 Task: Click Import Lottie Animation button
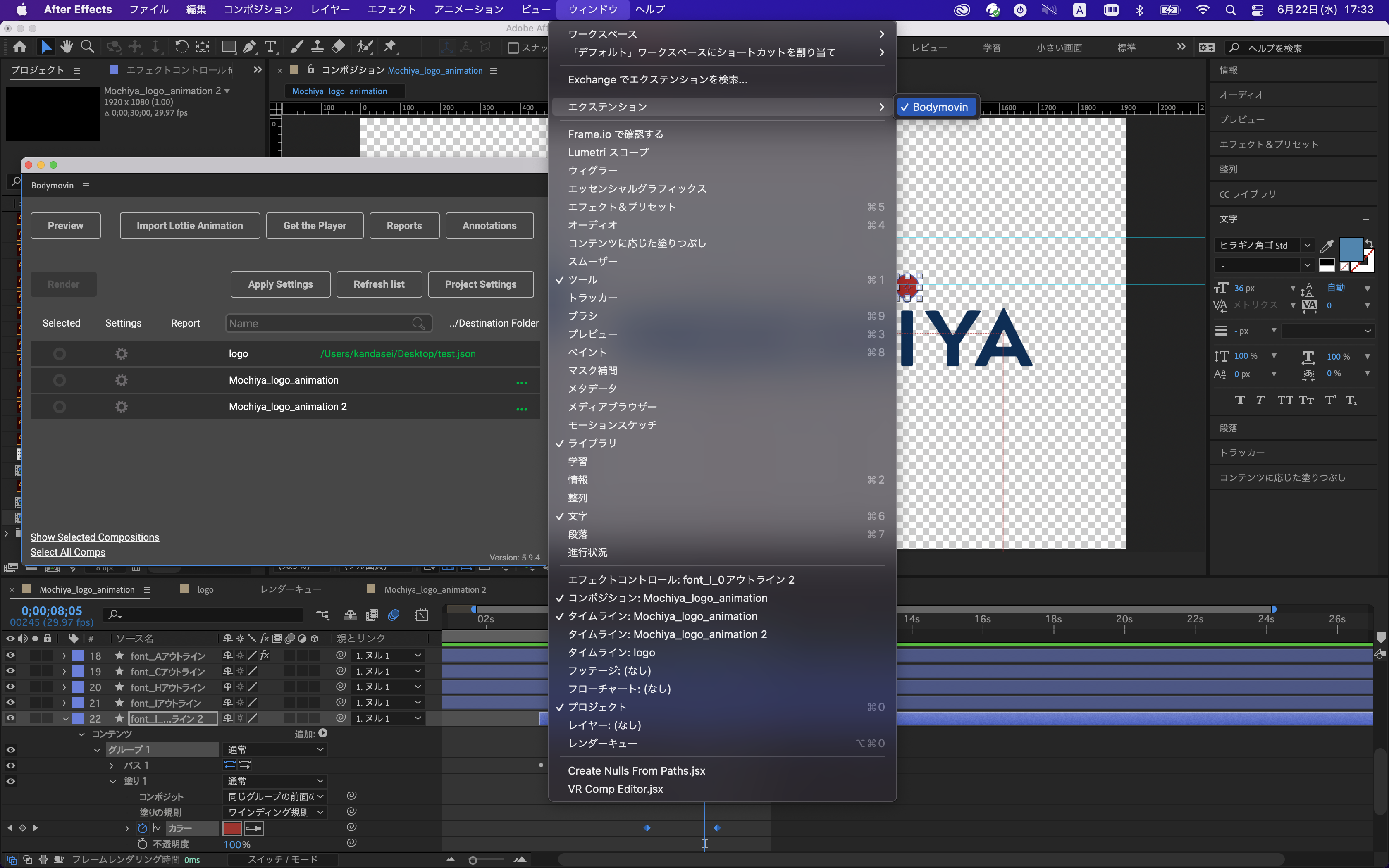point(190,225)
